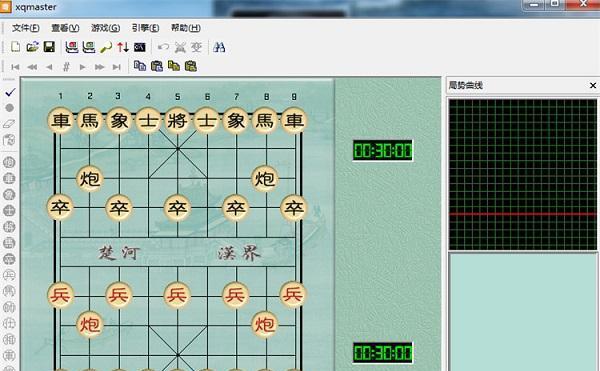Select the red 炮 on column 2
The image size is (600, 371).
(x=90, y=324)
